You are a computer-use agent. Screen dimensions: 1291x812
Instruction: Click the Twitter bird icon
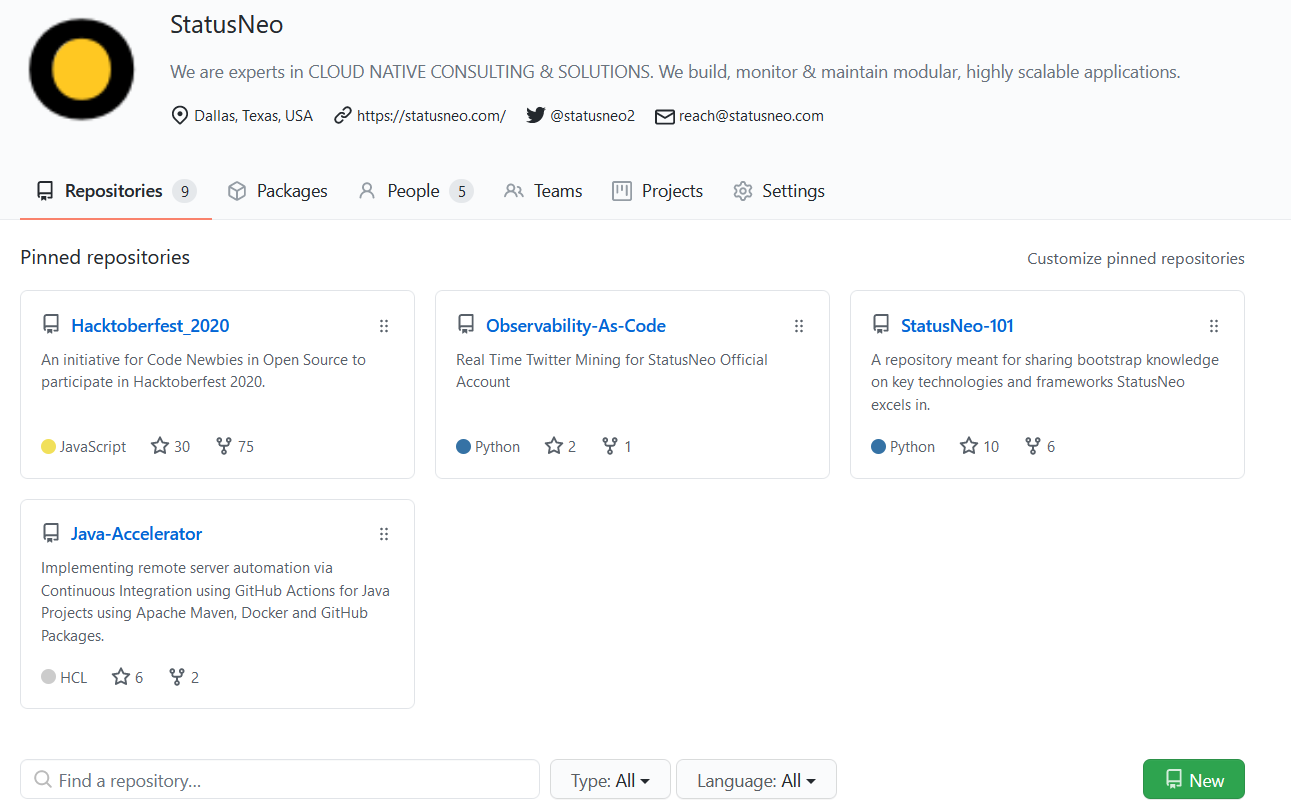536,116
